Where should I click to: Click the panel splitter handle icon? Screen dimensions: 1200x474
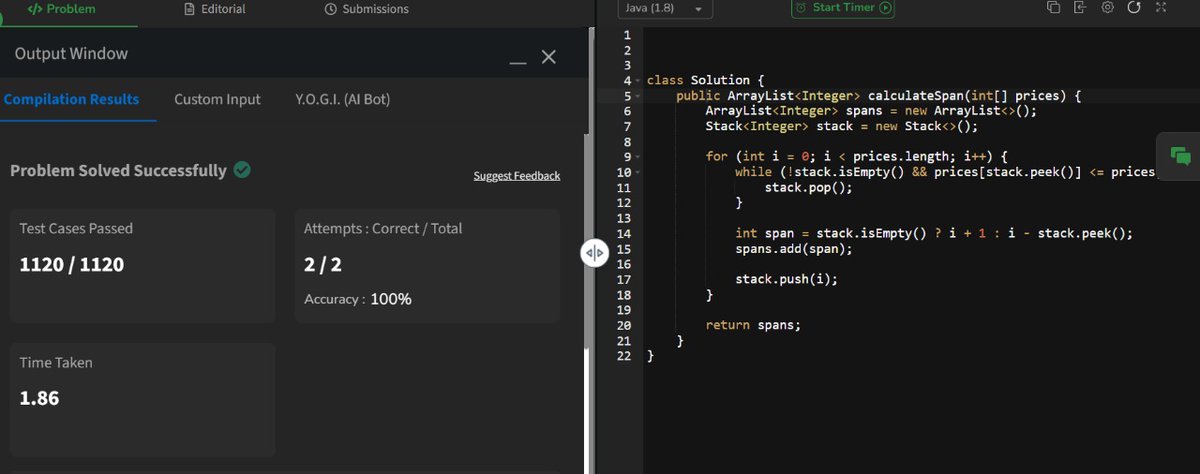[595, 254]
